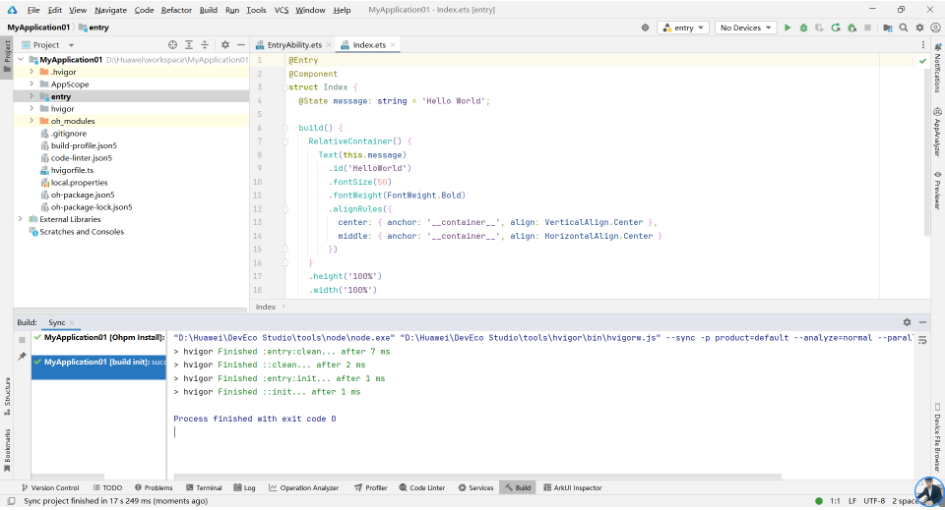Open the Build menu

208,10
